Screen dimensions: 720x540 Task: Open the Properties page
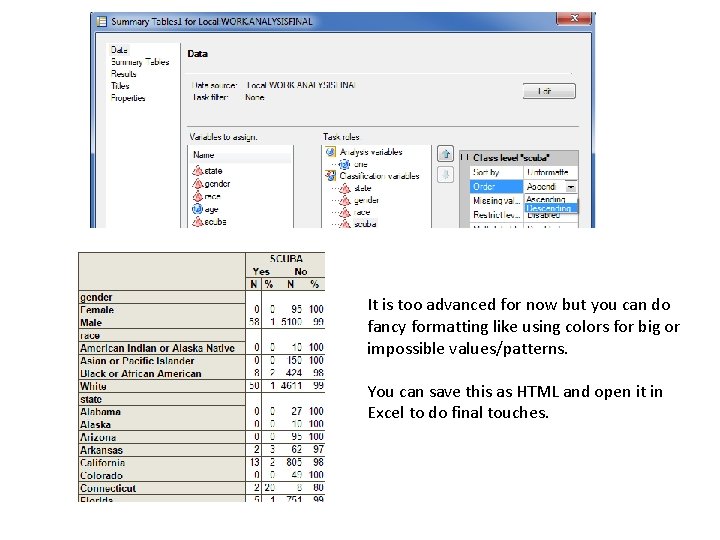coord(128,98)
